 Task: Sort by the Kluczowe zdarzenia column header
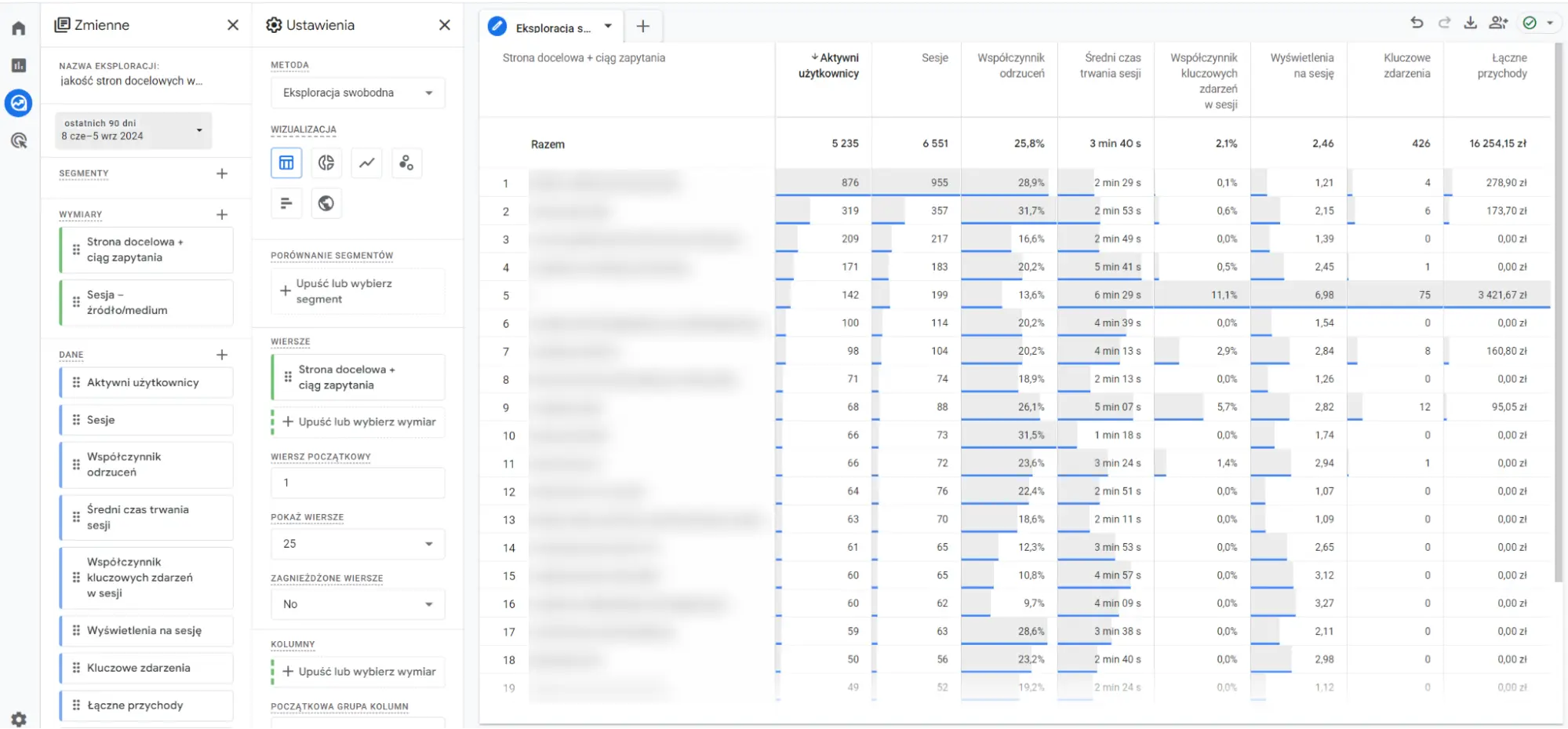tap(1407, 66)
